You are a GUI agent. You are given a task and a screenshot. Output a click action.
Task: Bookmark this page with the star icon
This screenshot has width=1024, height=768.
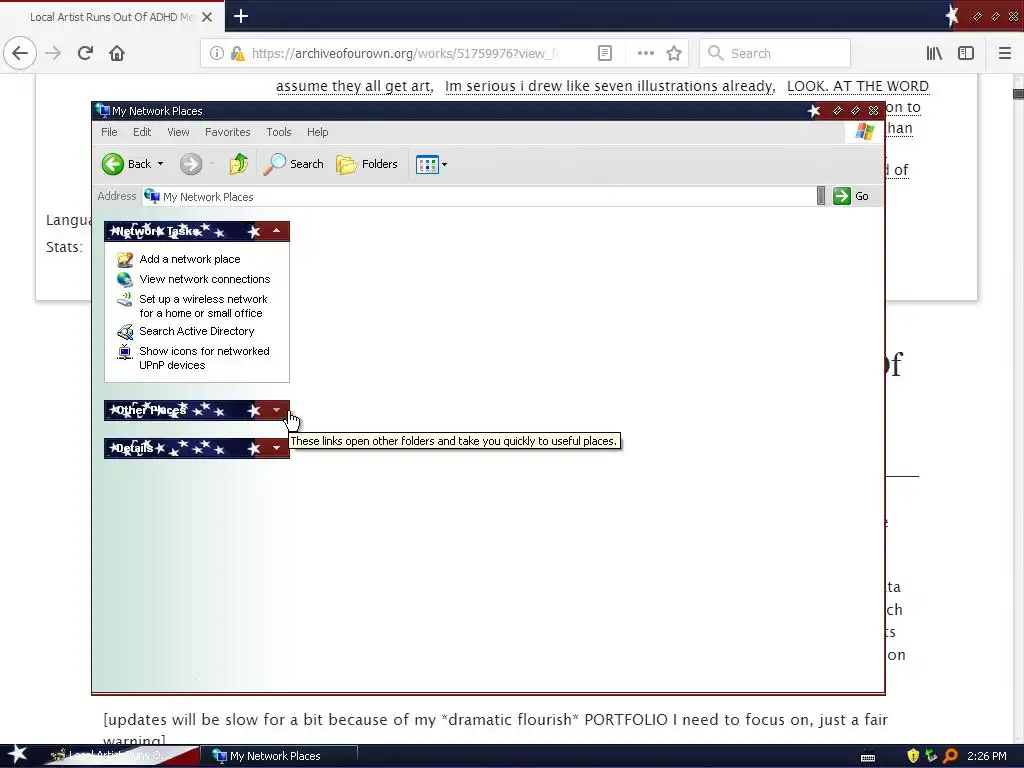tap(674, 54)
